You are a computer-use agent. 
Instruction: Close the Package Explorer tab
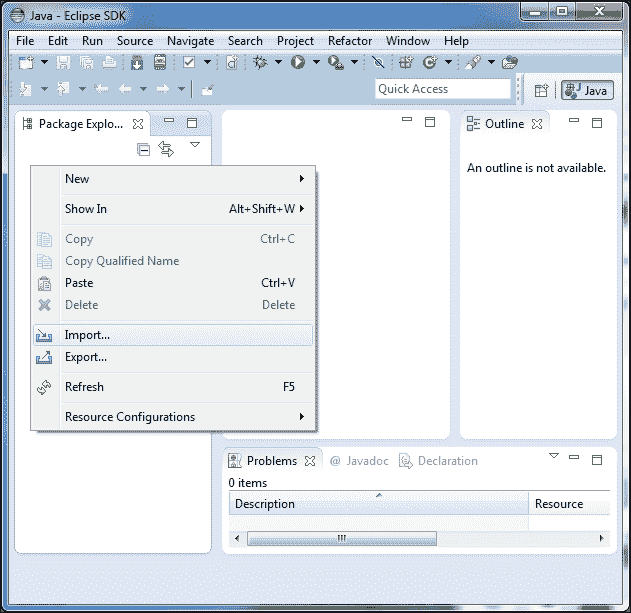(138, 124)
